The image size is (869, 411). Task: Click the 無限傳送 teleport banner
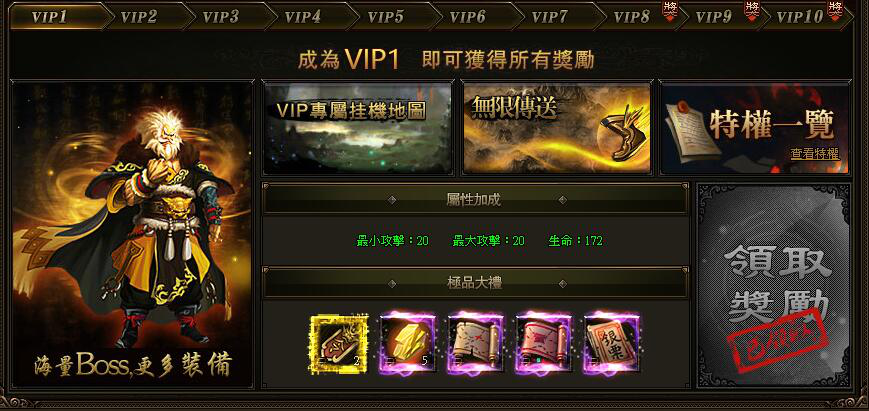[x=556, y=129]
